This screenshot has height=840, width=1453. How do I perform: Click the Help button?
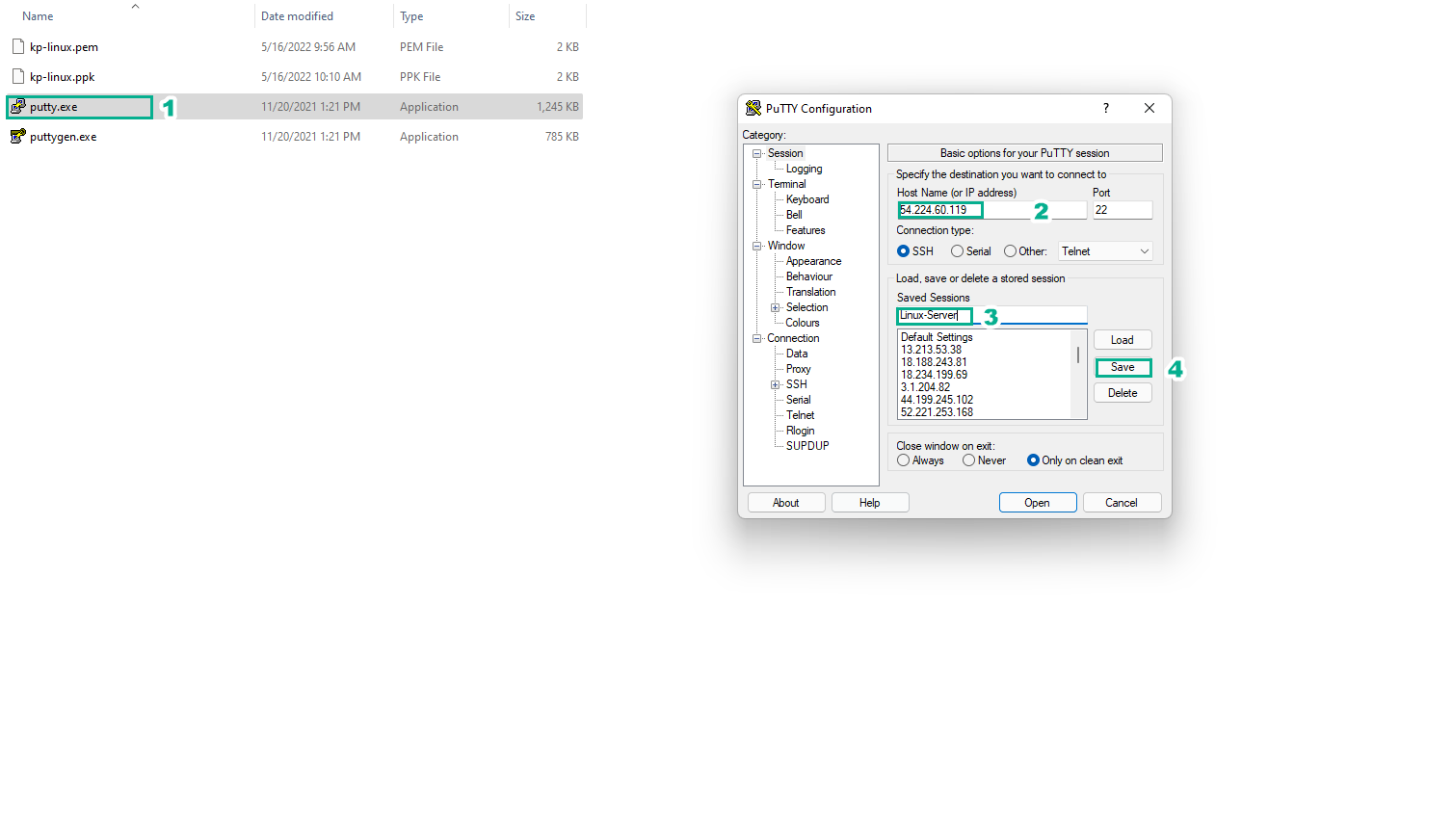coord(870,503)
